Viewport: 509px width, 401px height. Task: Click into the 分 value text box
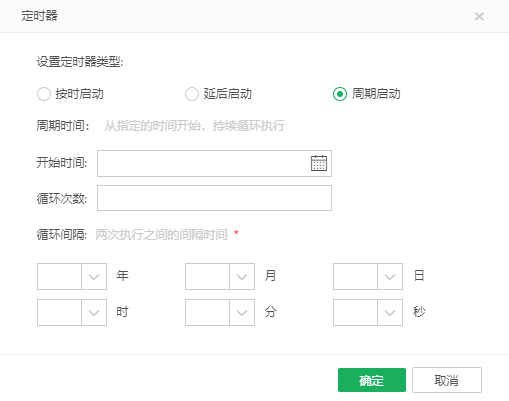pyautogui.click(x=207, y=312)
